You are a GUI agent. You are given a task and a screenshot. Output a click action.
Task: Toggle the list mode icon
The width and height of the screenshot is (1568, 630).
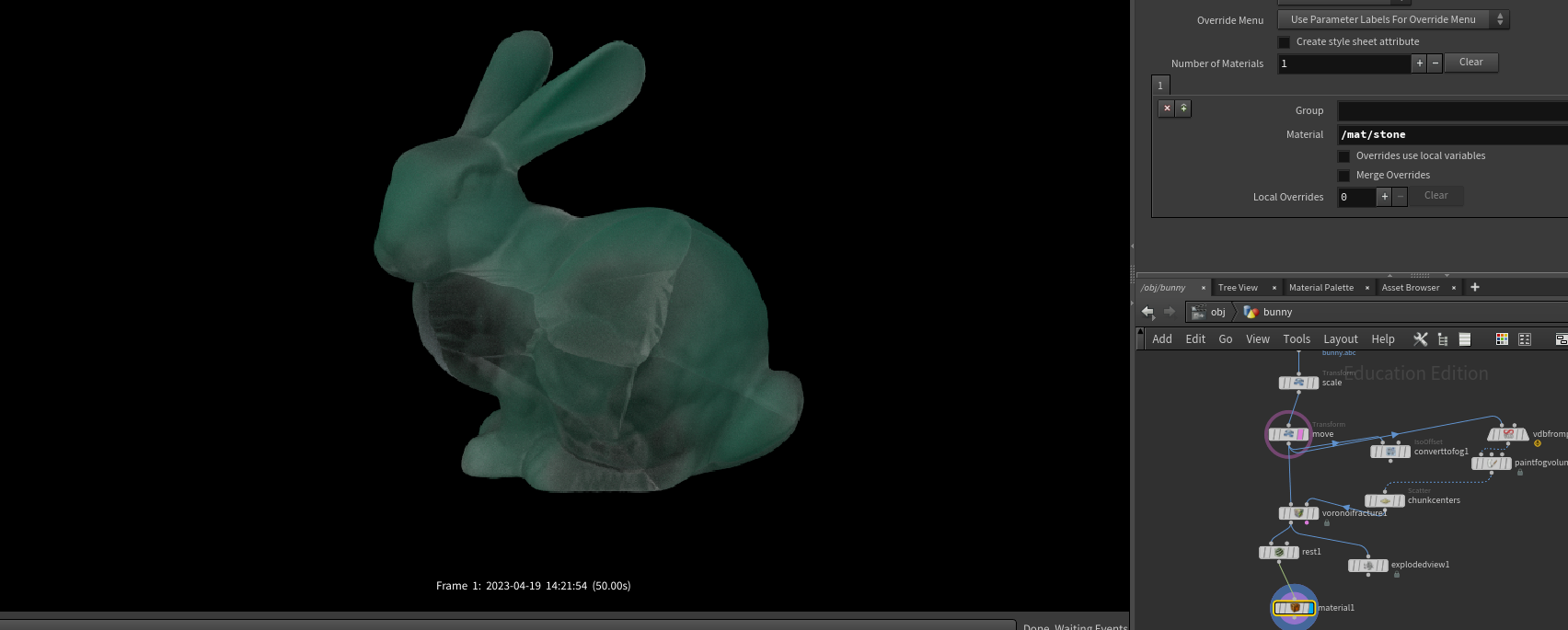(x=1465, y=339)
